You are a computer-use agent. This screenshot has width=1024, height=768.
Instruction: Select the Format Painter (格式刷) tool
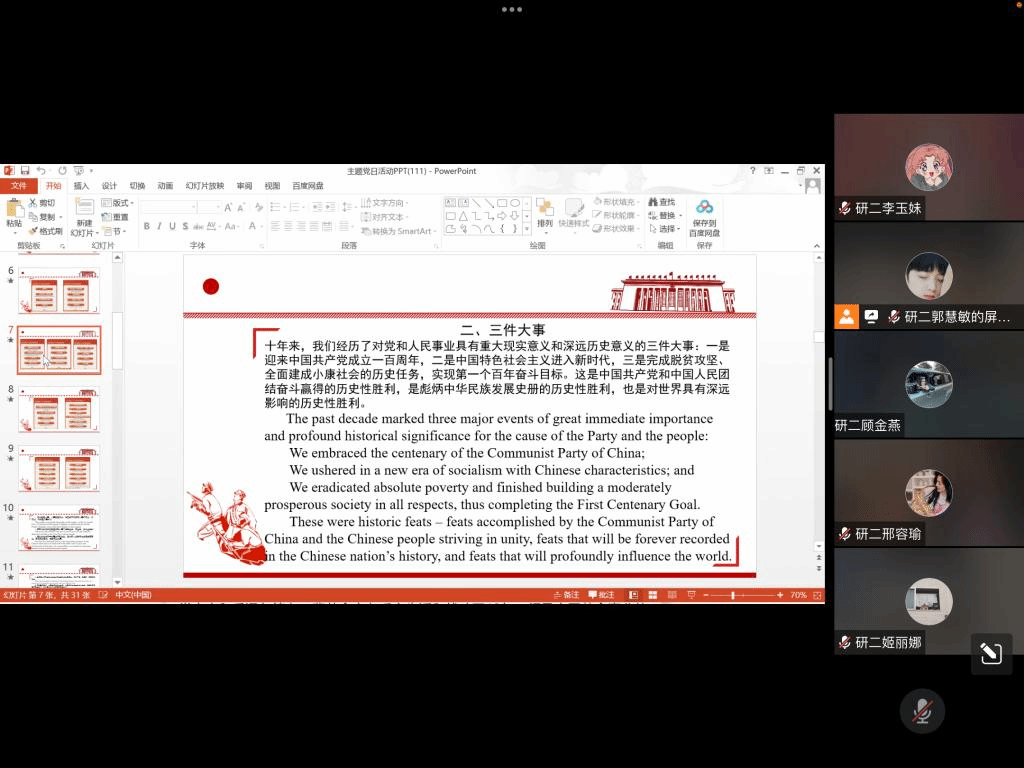46,231
